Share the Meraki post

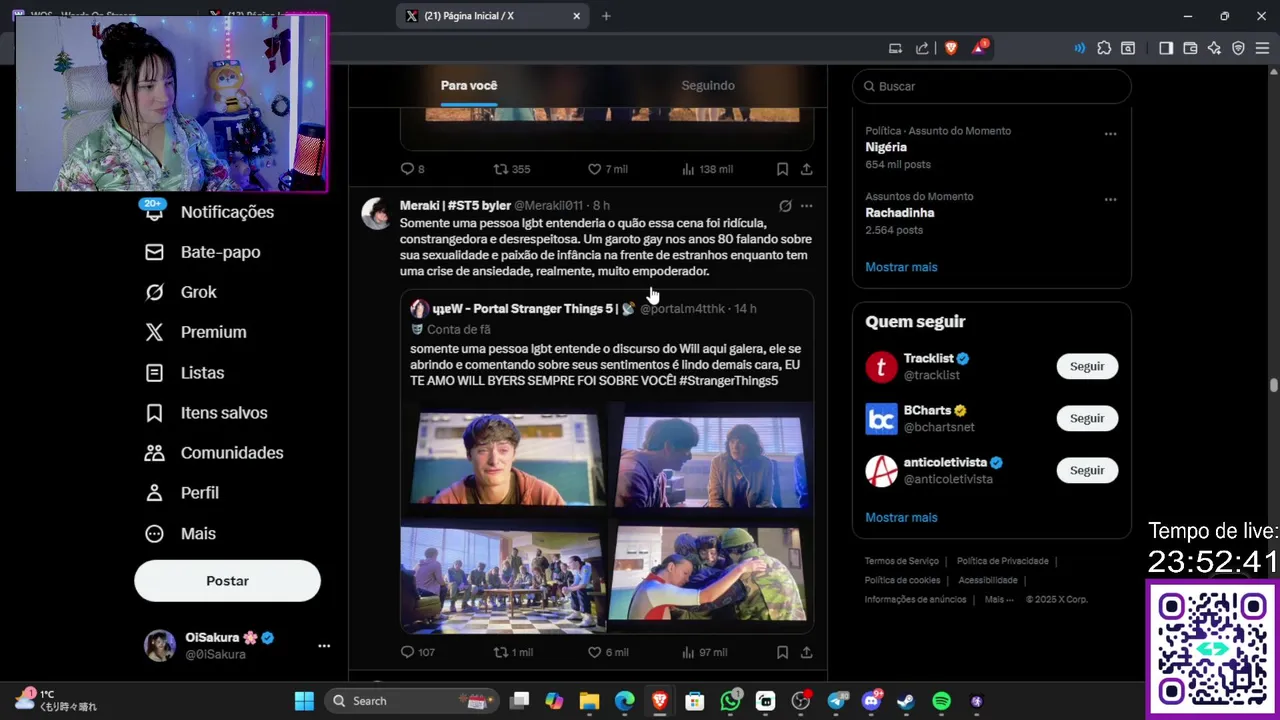[x=806, y=652]
